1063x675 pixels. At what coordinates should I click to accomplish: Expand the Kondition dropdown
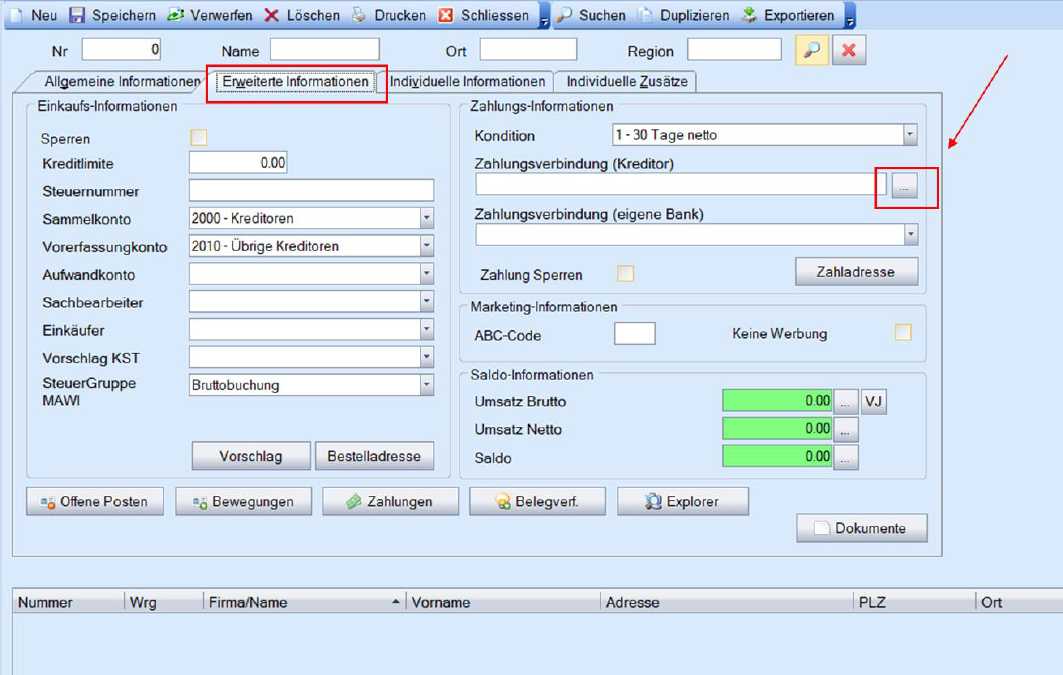click(x=909, y=135)
